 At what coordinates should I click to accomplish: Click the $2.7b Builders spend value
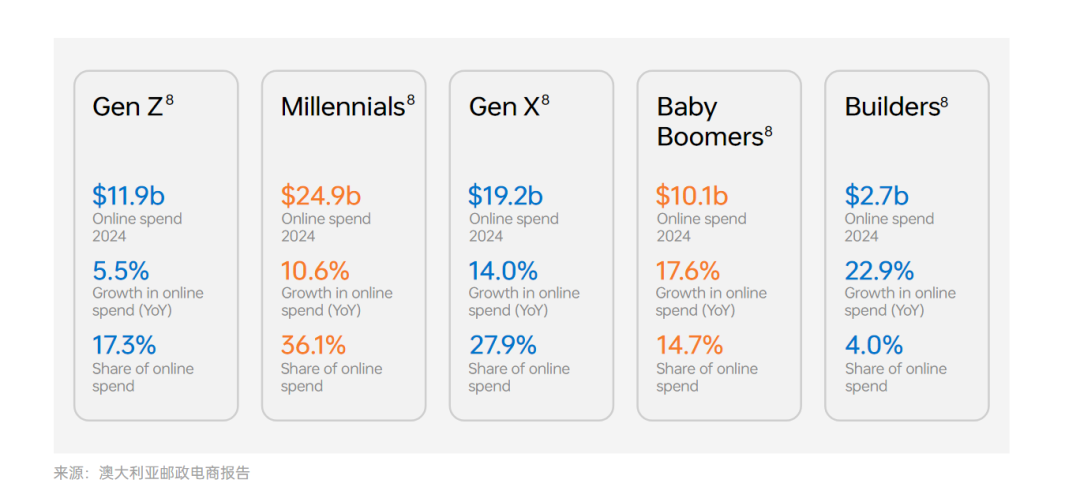876,196
